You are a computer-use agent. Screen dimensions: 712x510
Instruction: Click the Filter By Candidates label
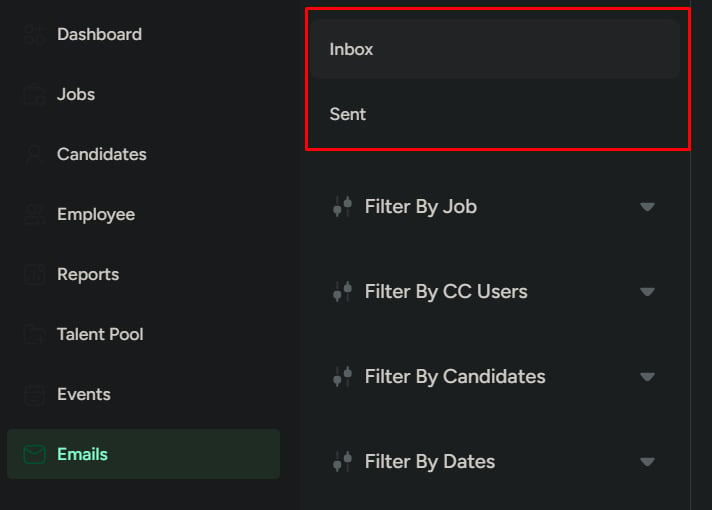click(455, 376)
